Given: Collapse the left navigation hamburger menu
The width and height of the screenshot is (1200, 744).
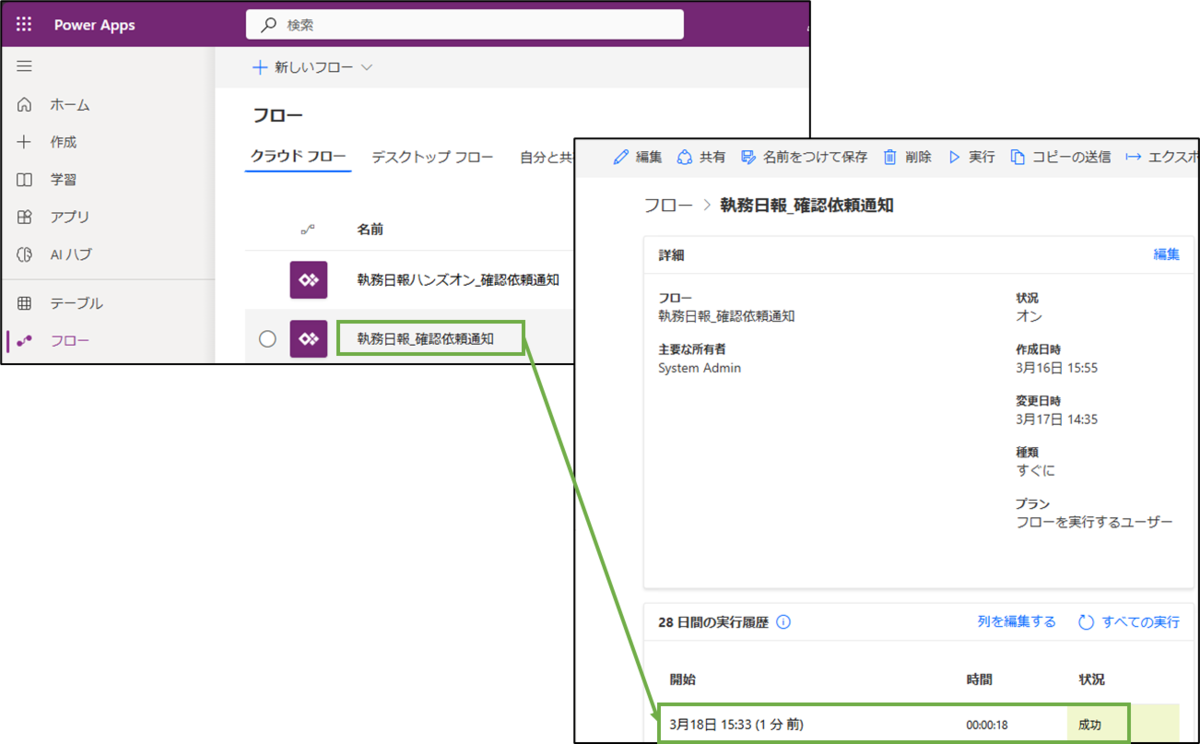Looking at the screenshot, I should (x=24, y=66).
